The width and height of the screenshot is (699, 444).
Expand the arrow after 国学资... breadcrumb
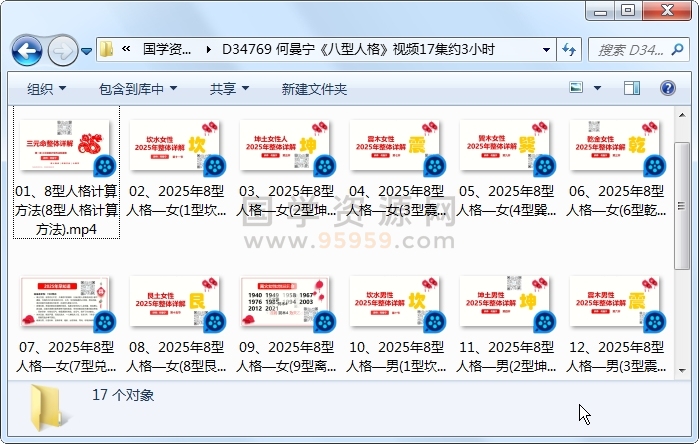pos(208,49)
